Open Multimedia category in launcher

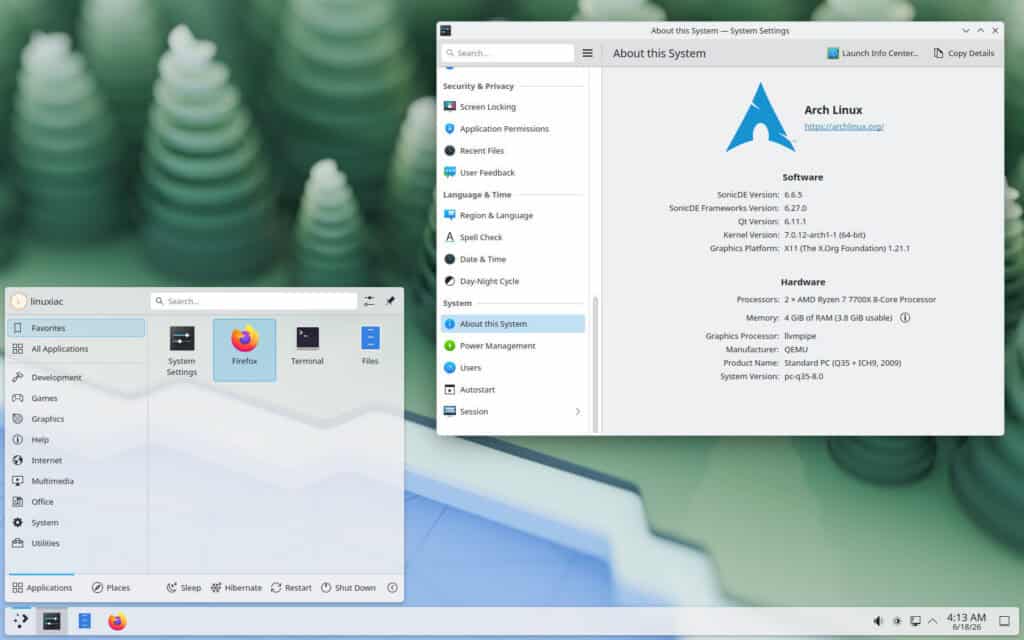point(76,481)
